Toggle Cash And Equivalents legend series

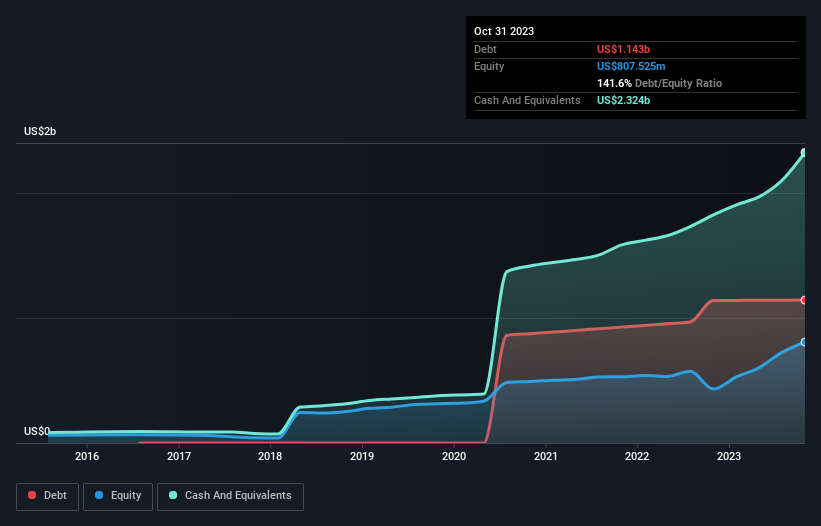230,496
